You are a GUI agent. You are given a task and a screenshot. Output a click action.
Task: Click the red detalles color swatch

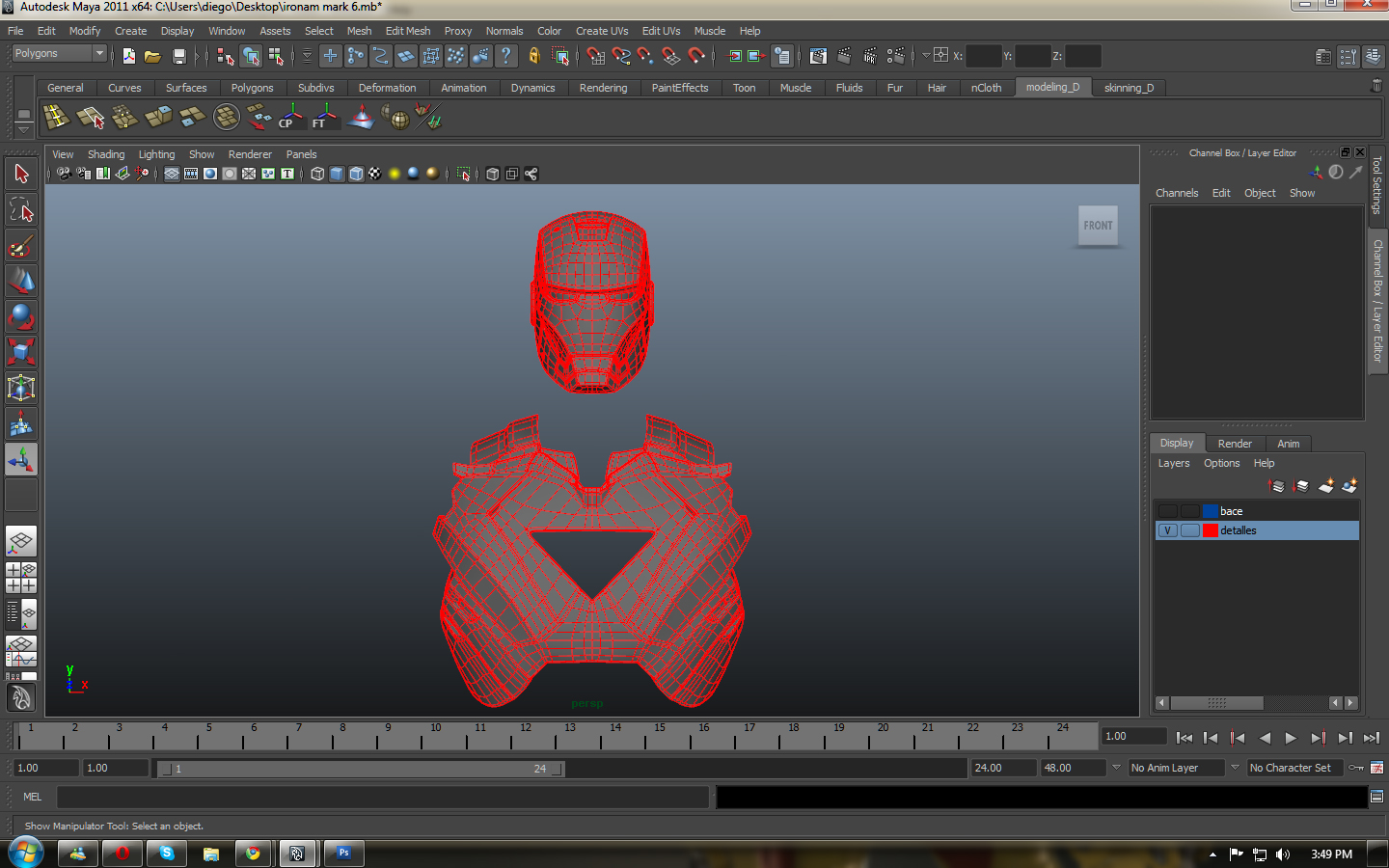tap(1210, 530)
